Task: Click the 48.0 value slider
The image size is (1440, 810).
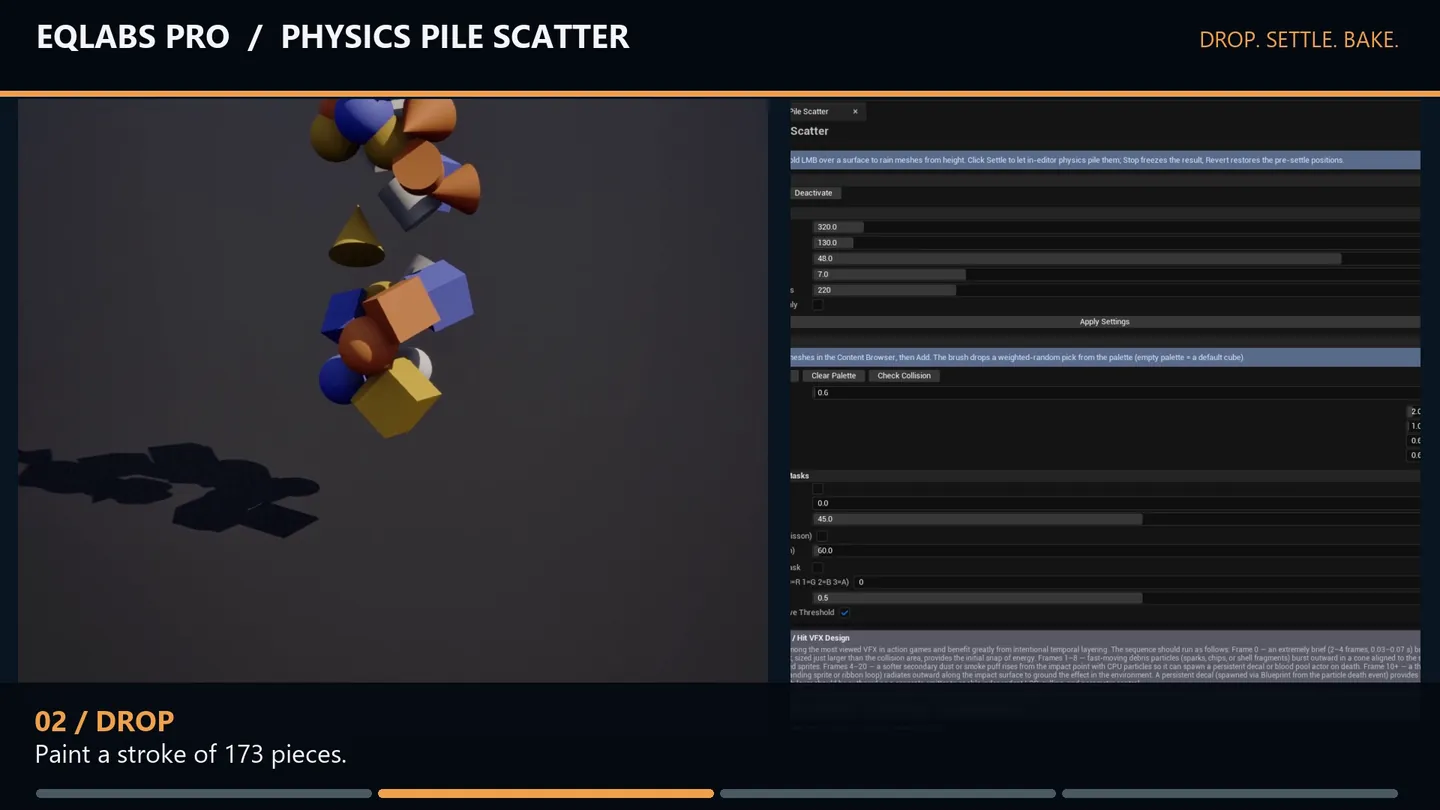Action: click(1117, 259)
